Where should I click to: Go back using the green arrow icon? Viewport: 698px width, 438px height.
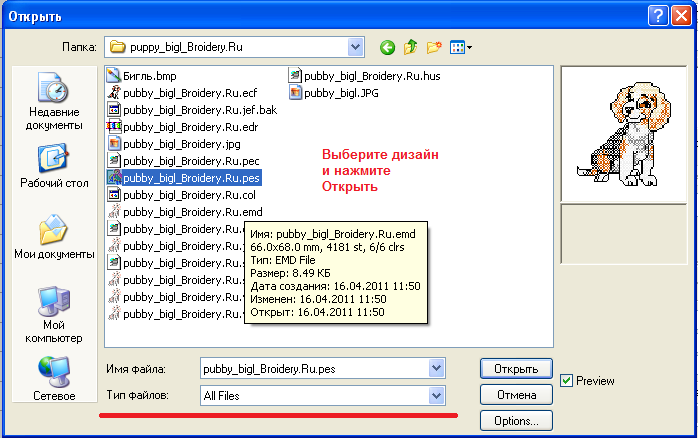point(387,47)
